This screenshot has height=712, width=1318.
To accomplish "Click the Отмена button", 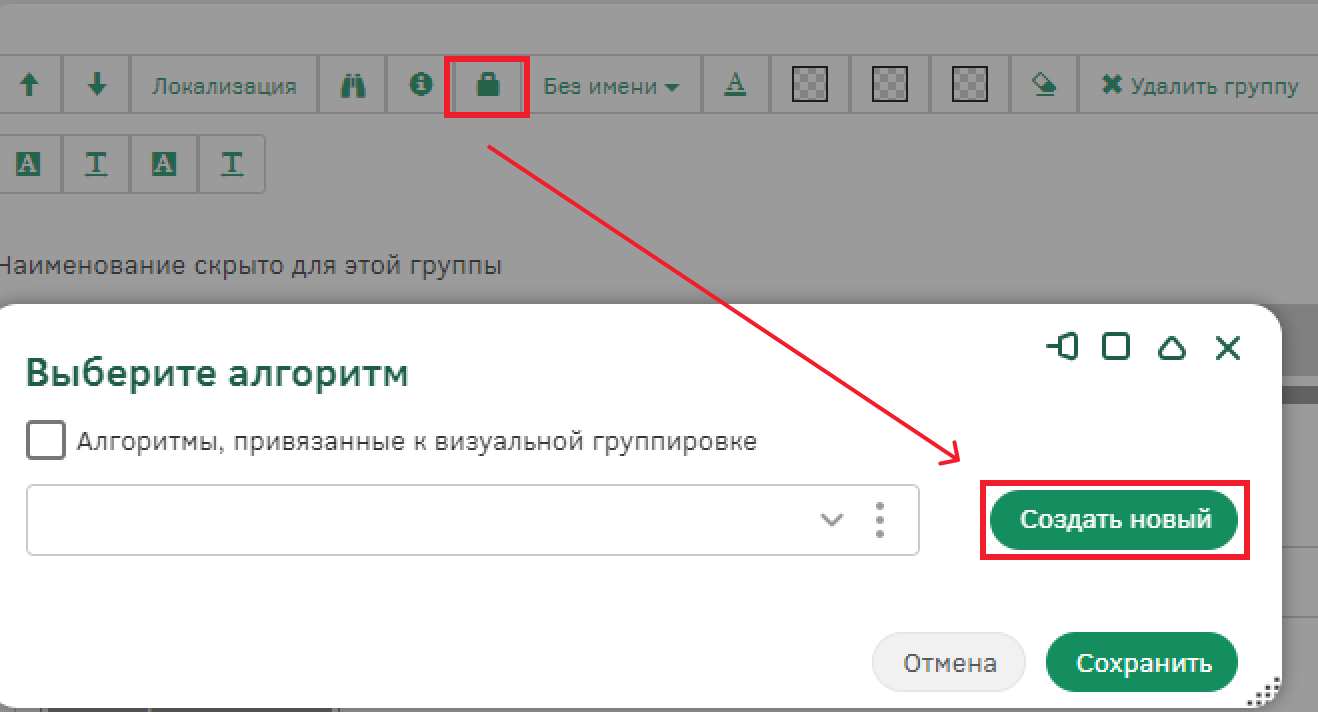I will [x=949, y=663].
